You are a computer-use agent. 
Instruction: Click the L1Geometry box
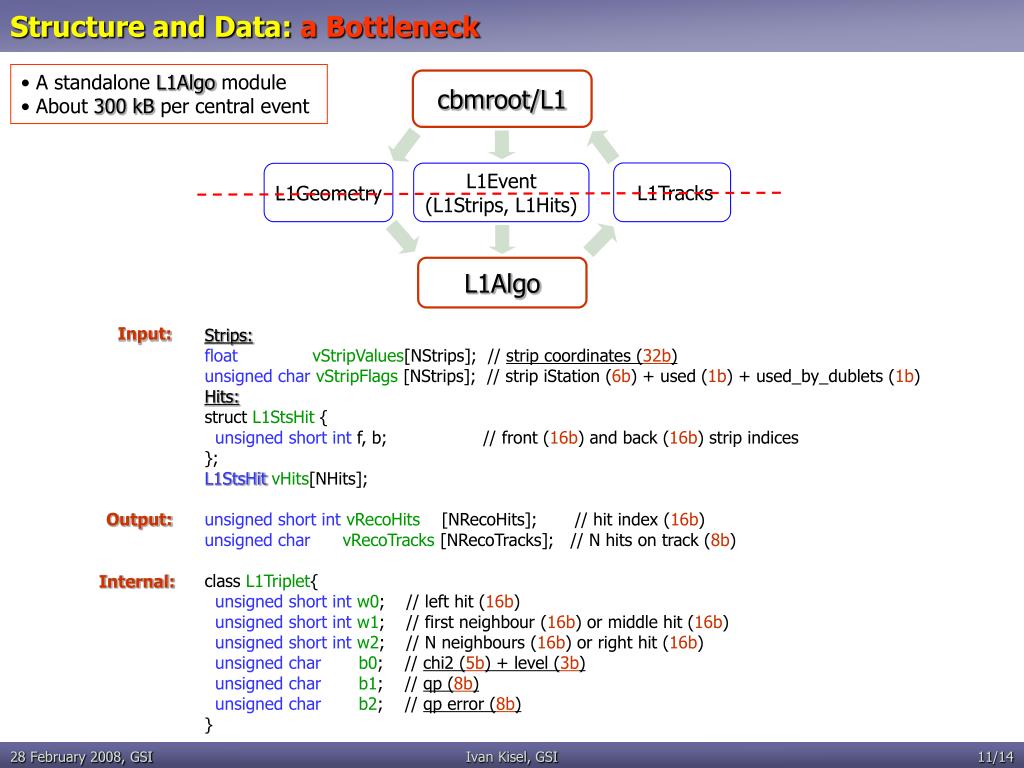click(x=328, y=193)
